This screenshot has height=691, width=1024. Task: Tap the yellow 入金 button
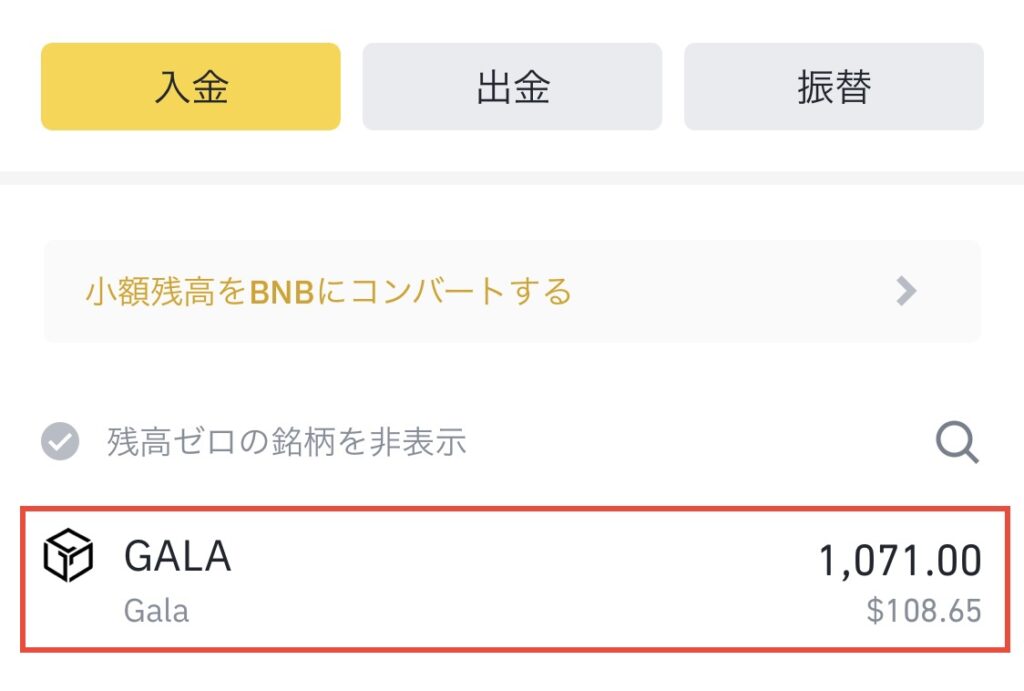pos(191,86)
